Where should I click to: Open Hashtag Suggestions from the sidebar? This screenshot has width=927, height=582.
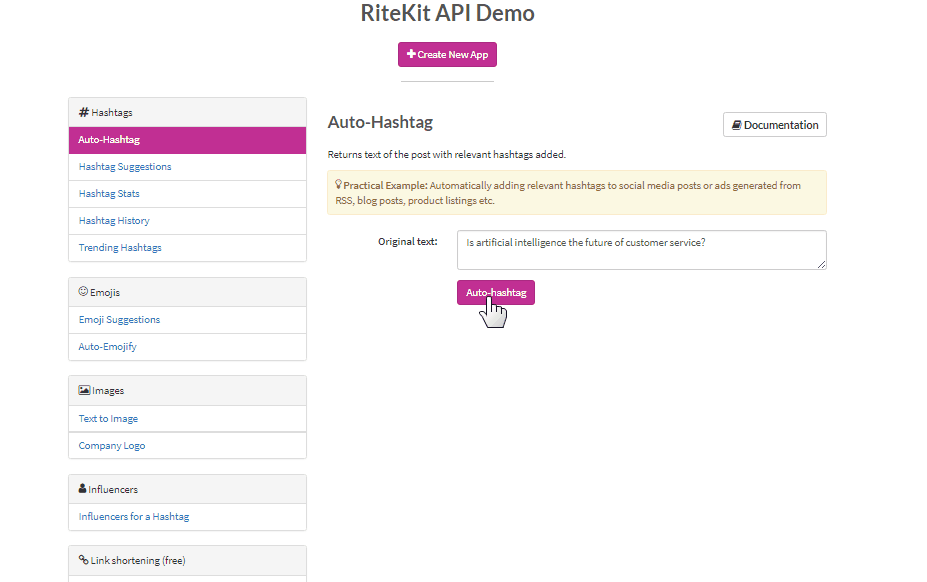[125, 167]
